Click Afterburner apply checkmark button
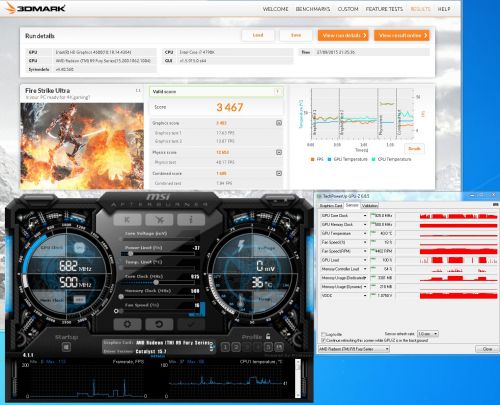 click(x=191, y=324)
